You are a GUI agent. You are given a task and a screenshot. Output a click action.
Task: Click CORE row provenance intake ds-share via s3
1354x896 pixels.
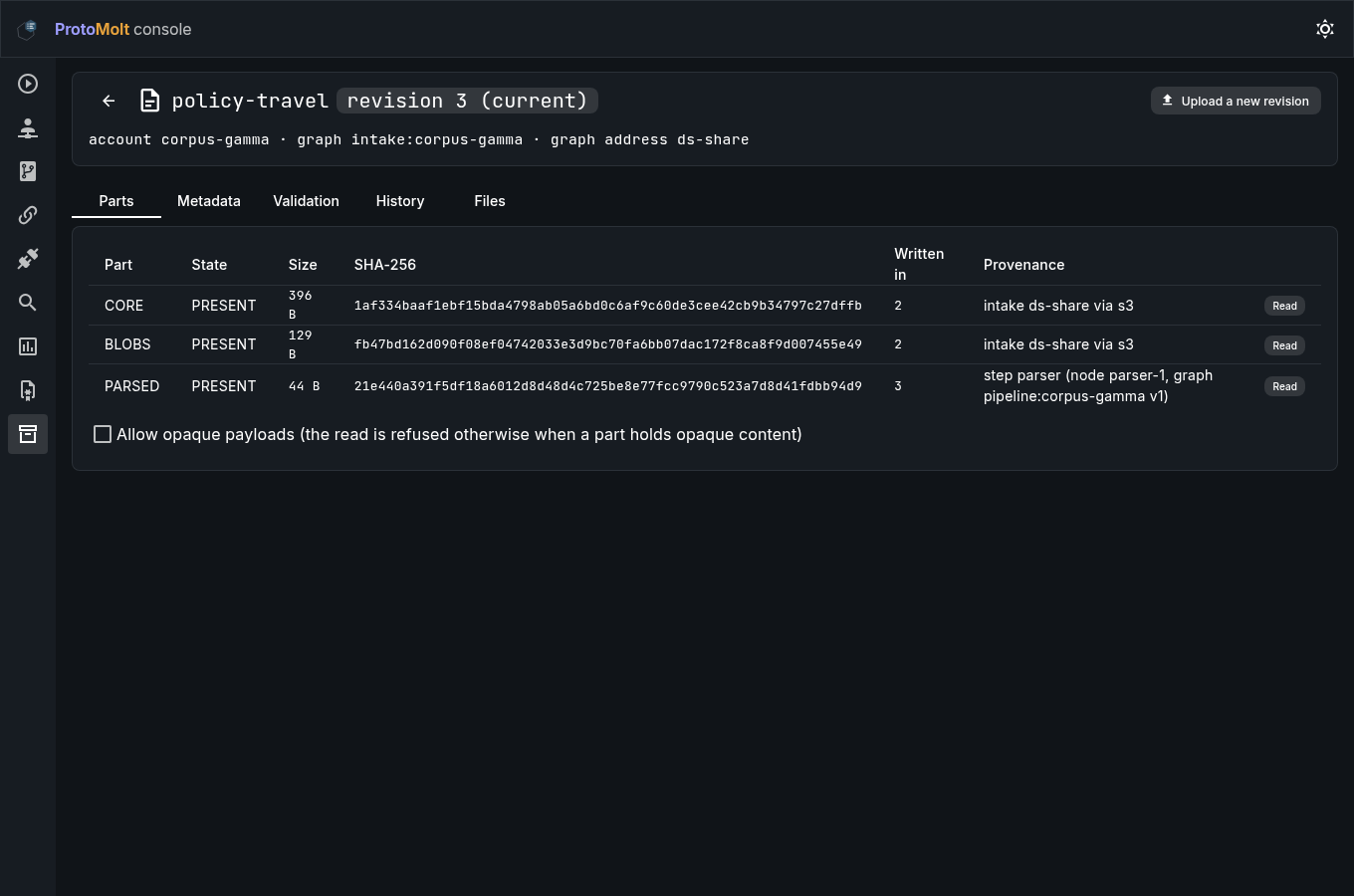(x=1058, y=306)
